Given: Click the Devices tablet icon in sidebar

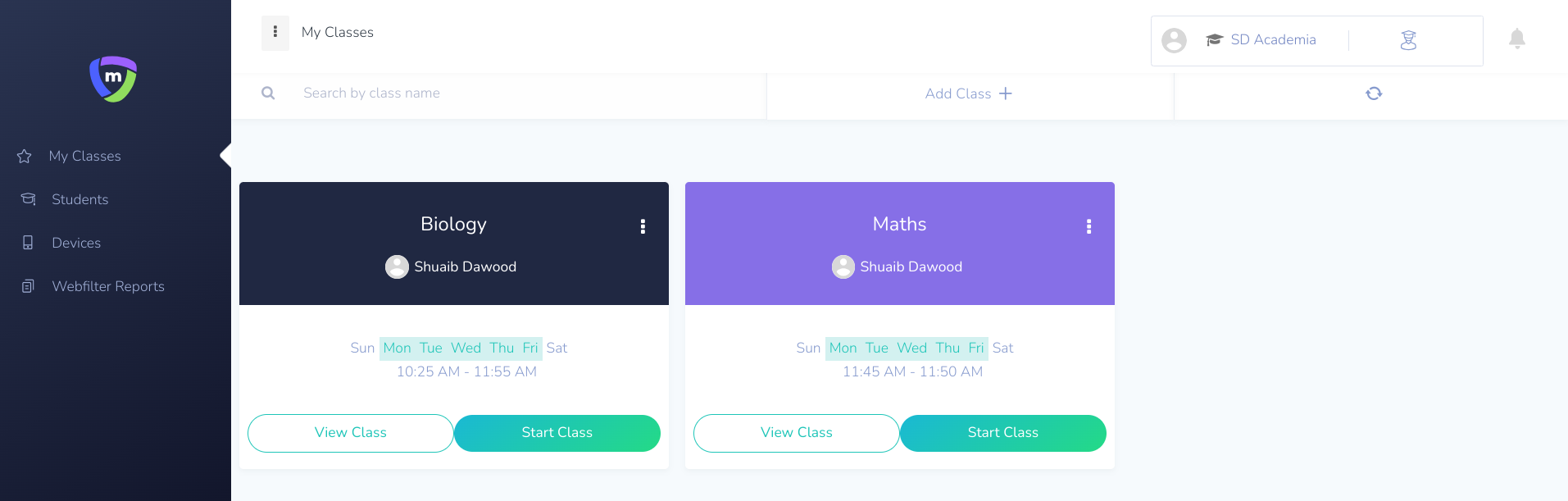Looking at the screenshot, I should tap(28, 243).
